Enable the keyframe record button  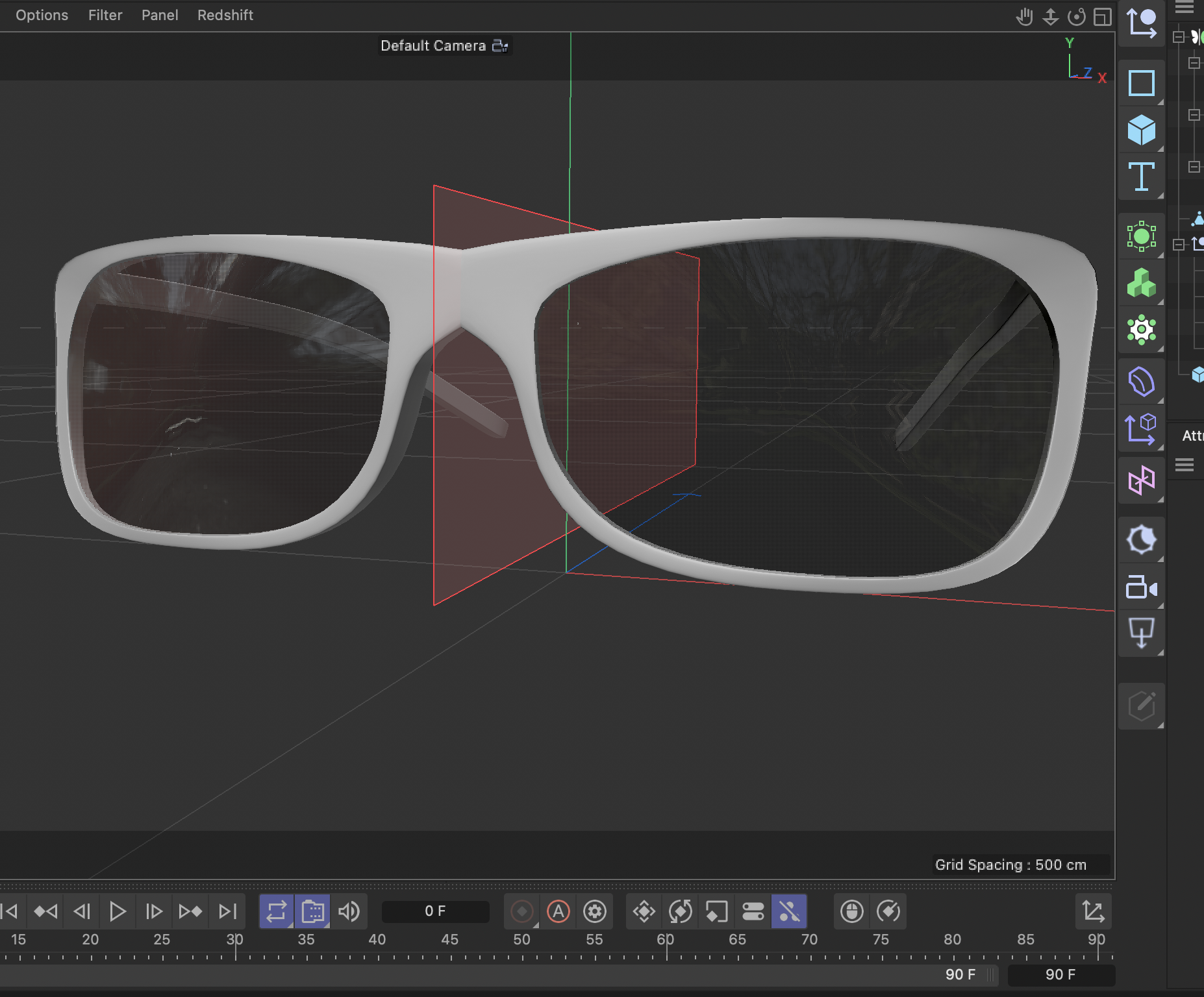click(522, 911)
